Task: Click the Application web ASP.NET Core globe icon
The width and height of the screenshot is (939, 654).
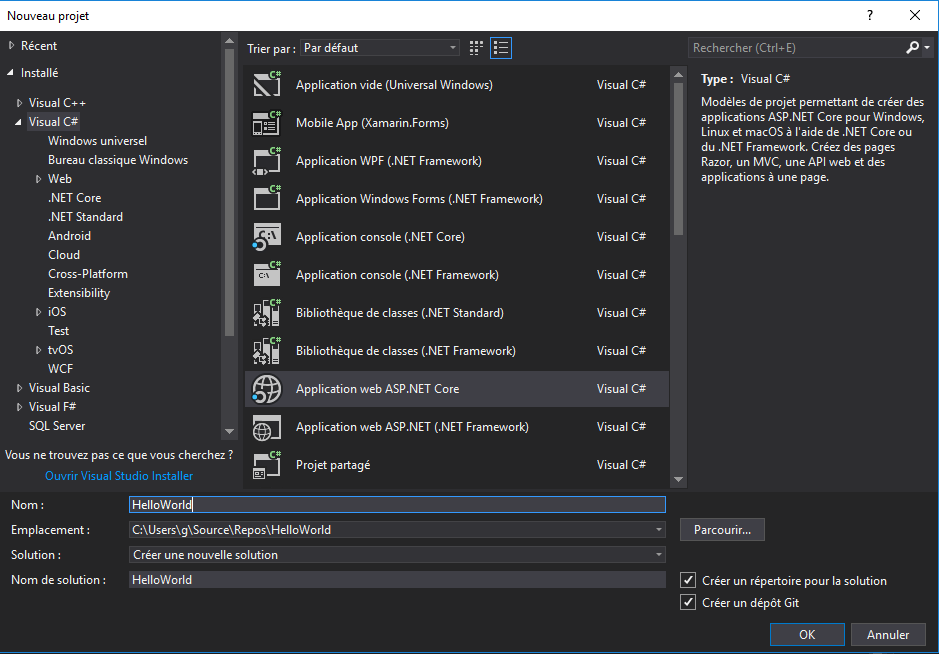Action: [x=267, y=389]
